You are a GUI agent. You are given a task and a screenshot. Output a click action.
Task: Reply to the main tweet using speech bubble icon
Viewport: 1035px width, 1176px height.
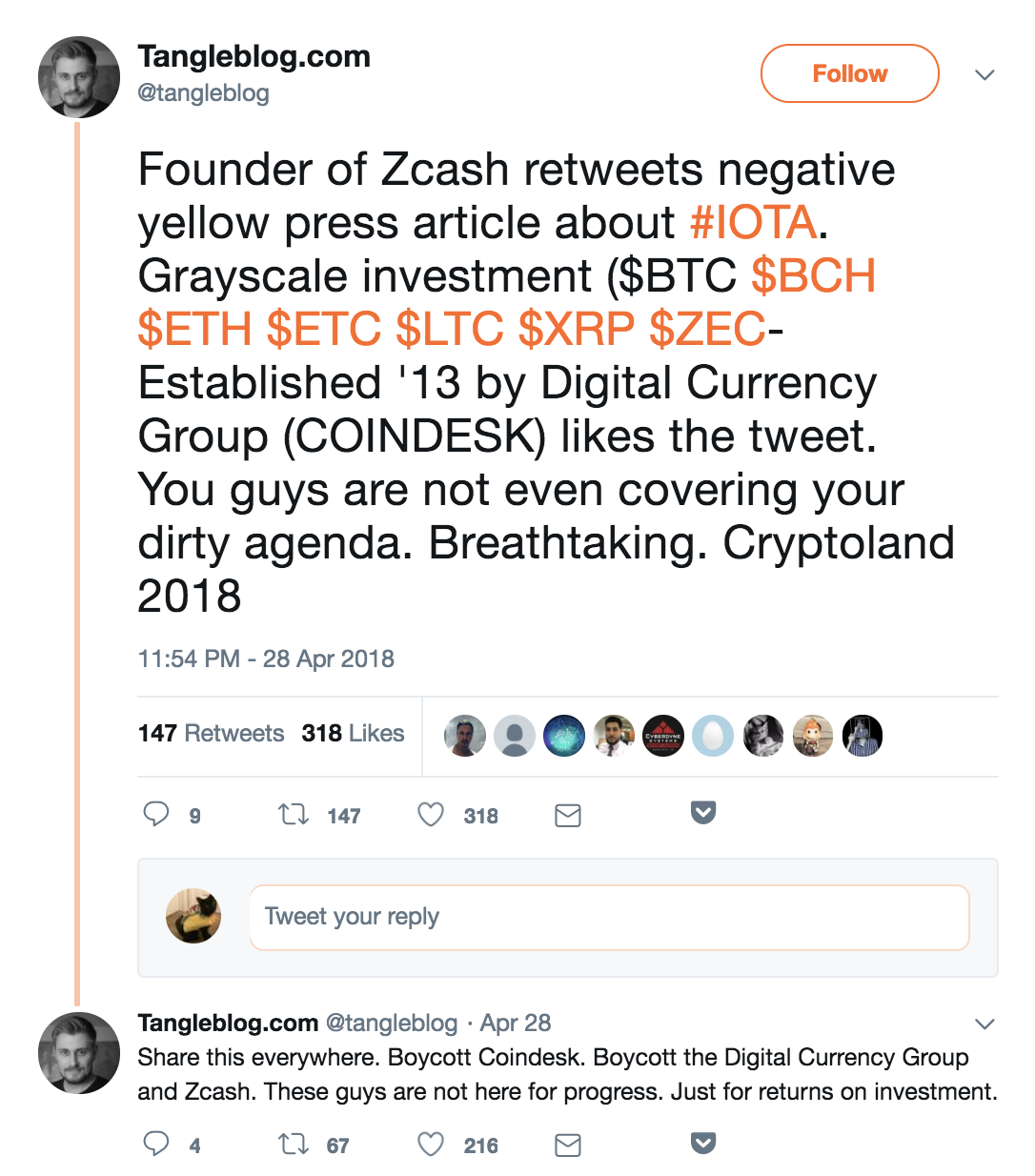point(157,815)
